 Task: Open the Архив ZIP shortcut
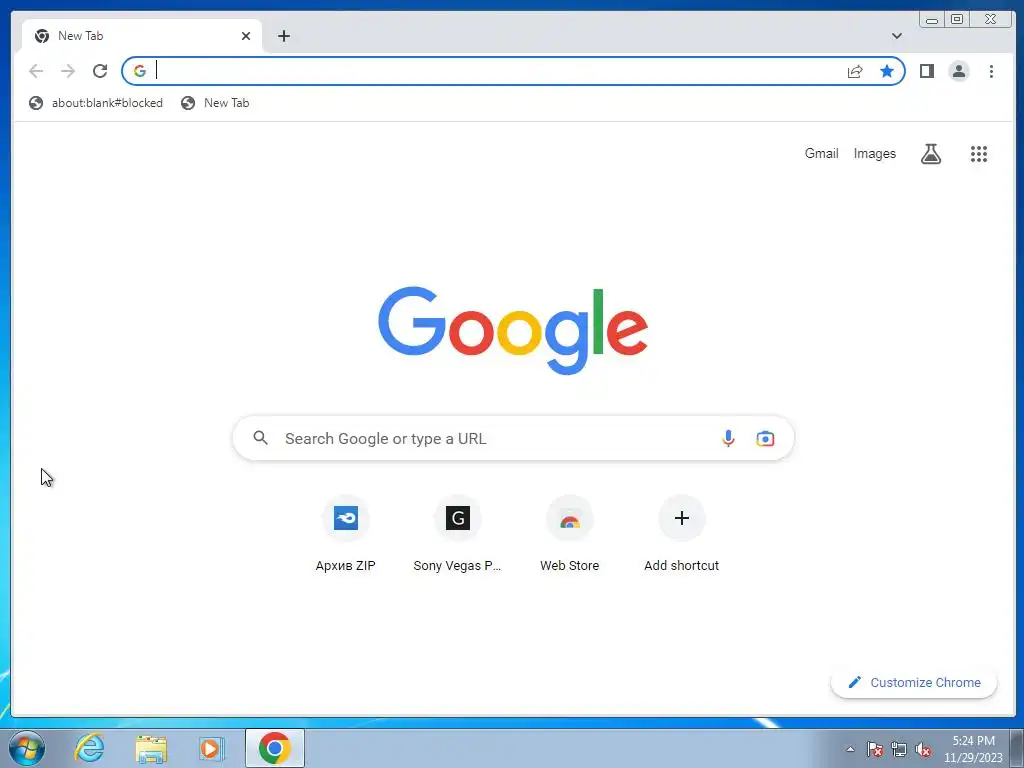pyautogui.click(x=345, y=534)
